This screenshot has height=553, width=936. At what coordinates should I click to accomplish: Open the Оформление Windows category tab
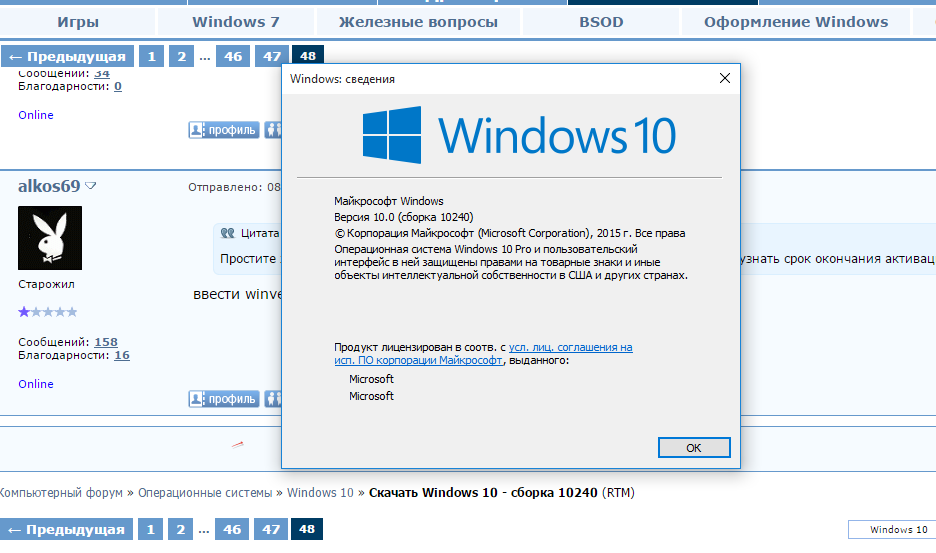click(x=796, y=22)
